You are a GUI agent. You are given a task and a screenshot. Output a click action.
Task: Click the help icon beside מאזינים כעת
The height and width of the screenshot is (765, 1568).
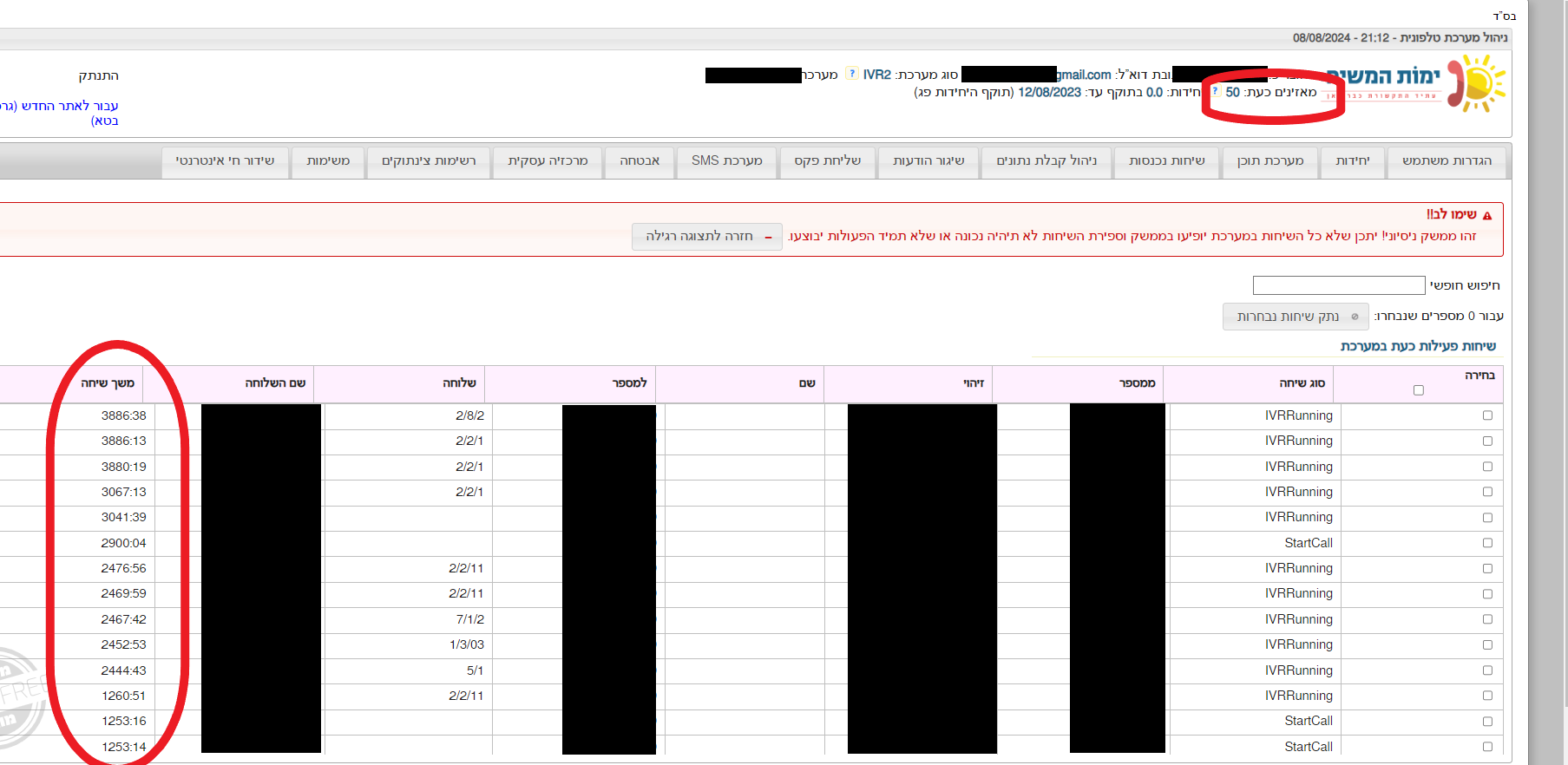pyautogui.click(x=1214, y=91)
